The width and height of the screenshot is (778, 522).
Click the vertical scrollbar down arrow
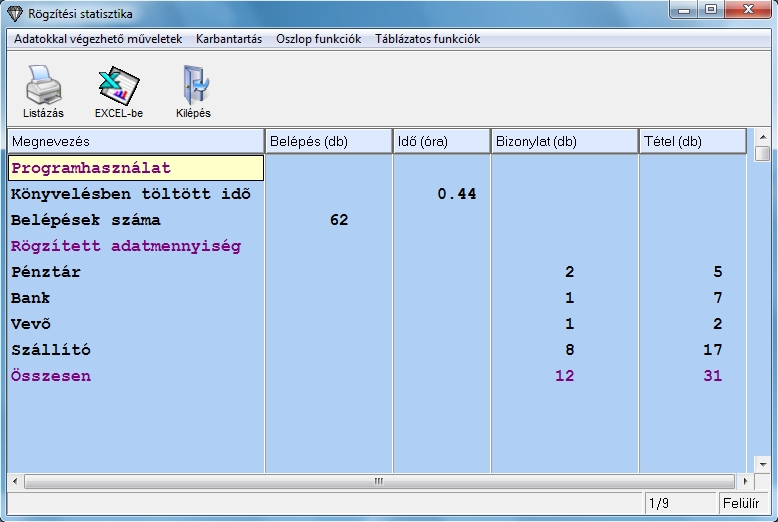pyautogui.click(x=763, y=466)
